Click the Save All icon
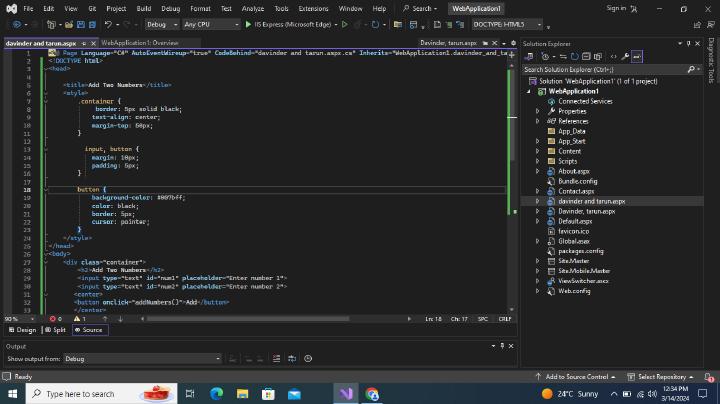The width and height of the screenshot is (720, 404). pyautogui.click(x=92, y=24)
